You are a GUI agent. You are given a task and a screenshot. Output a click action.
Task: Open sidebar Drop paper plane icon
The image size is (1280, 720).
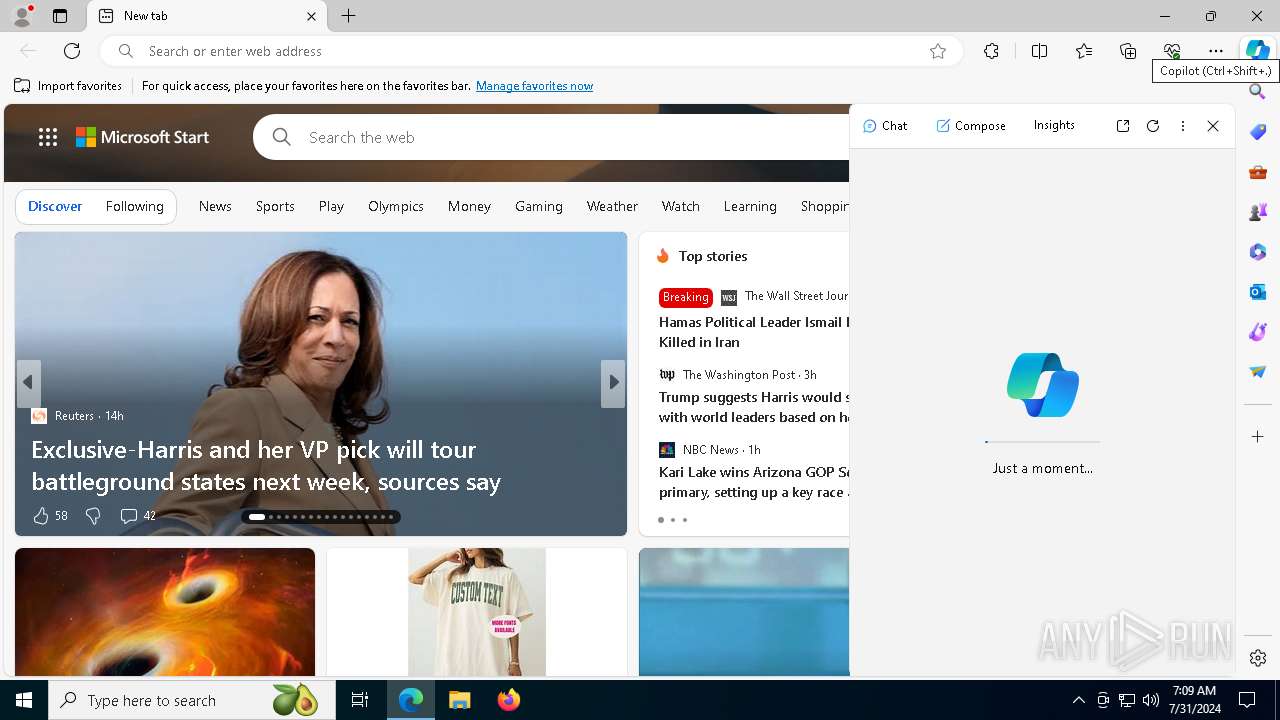[x=1258, y=372]
